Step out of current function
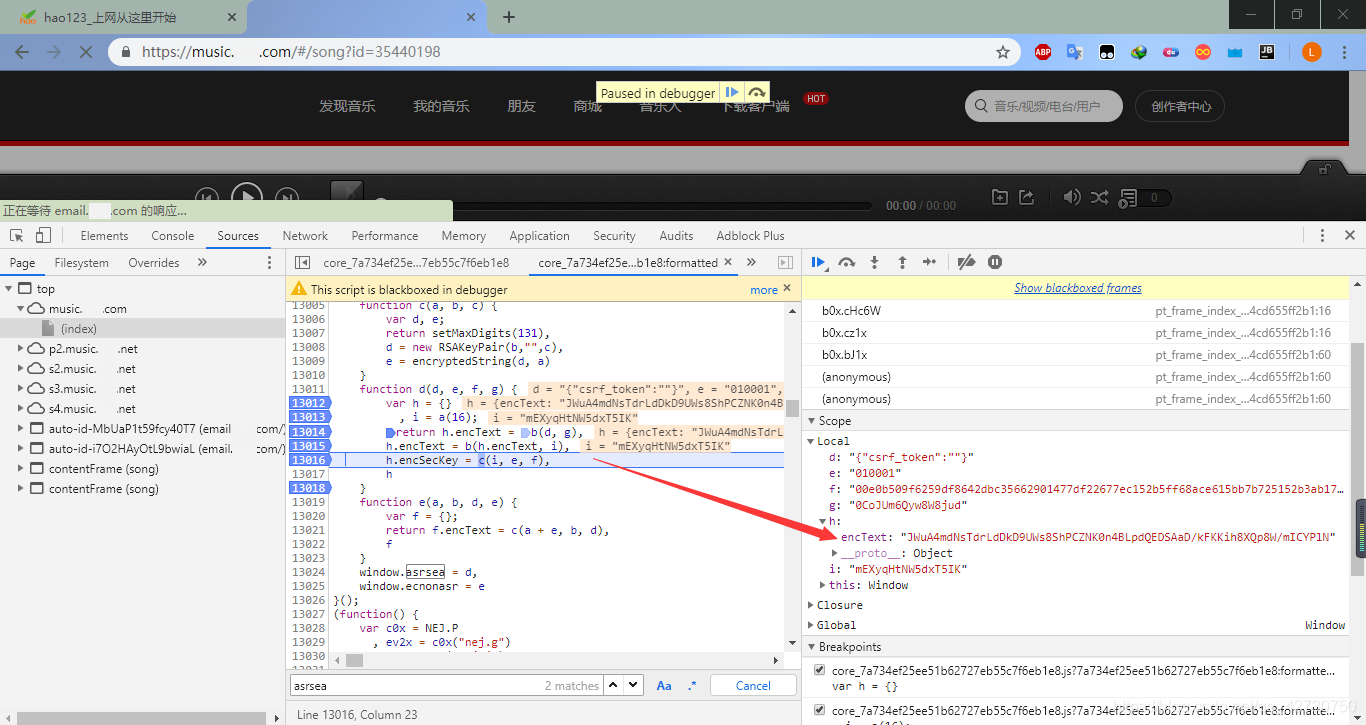The image size is (1366, 725). [x=902, y=262]
